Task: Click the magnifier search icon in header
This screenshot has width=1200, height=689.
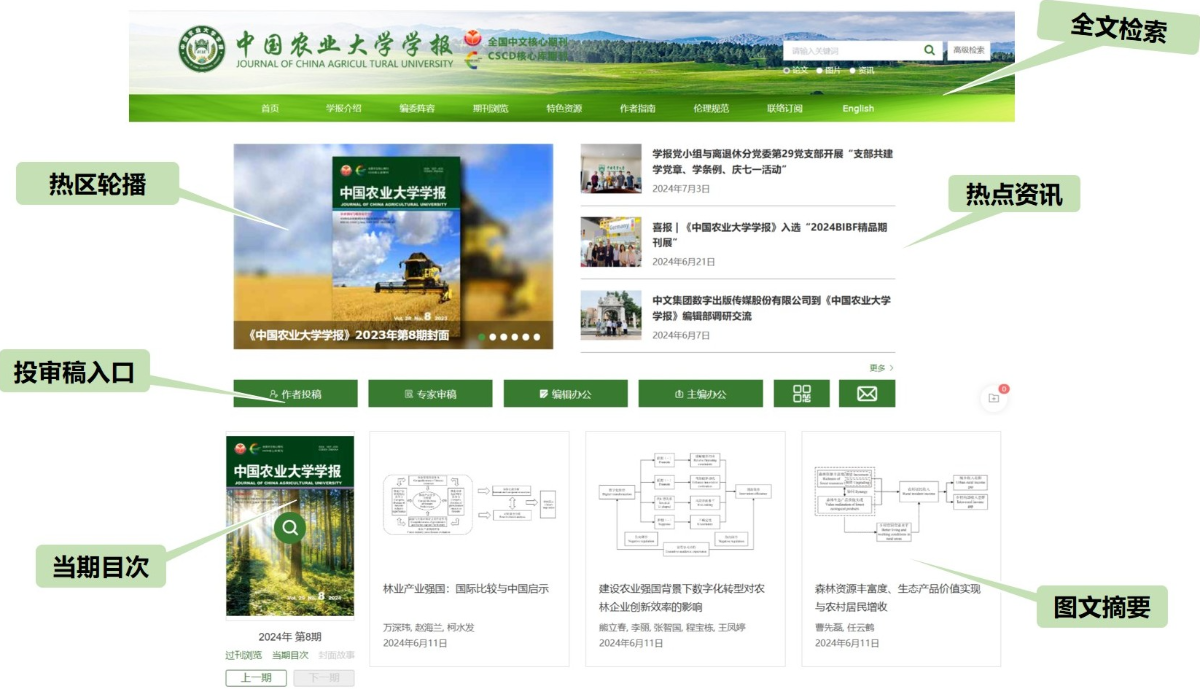Action: [929, 50]
